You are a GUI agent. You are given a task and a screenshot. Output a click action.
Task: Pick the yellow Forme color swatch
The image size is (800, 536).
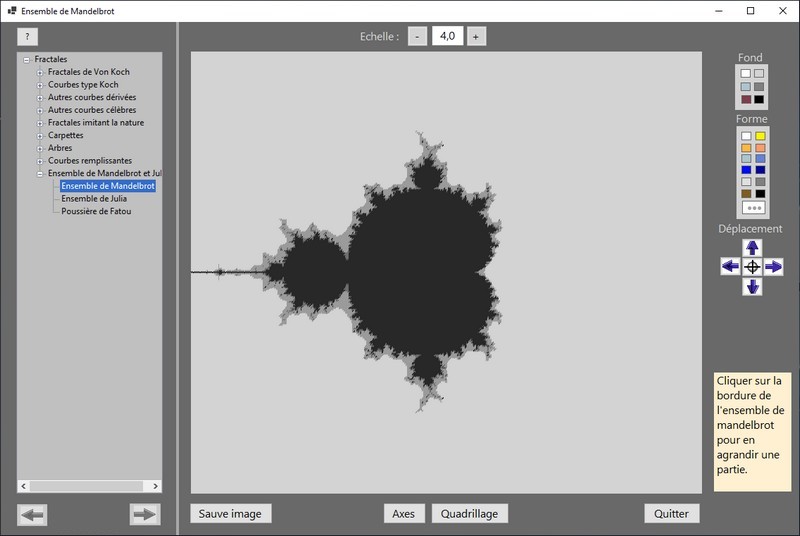pos(760,136)
